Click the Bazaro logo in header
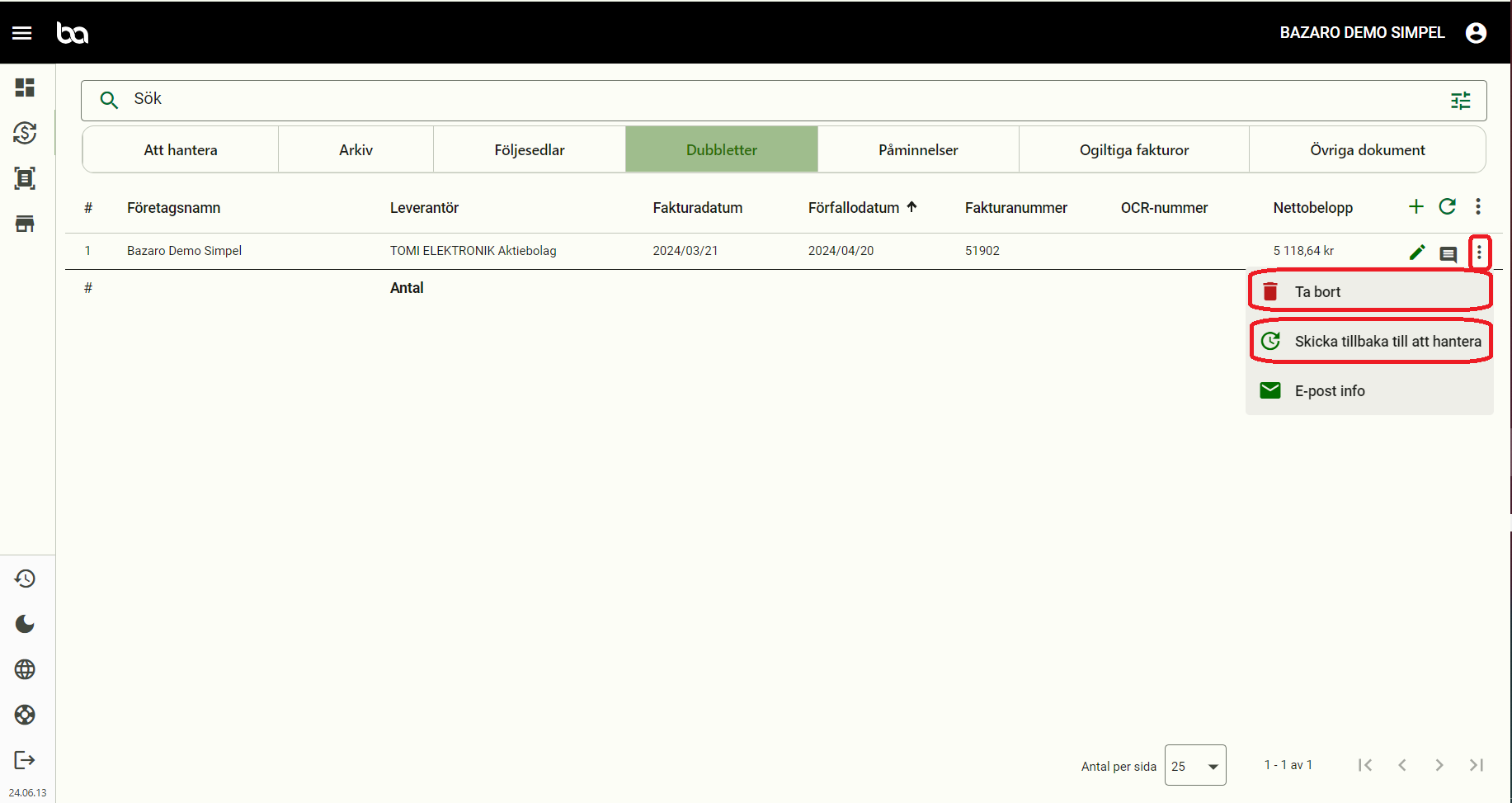Screen dimensions: 1512x803 pyautogui.click(x=73, y=33)
